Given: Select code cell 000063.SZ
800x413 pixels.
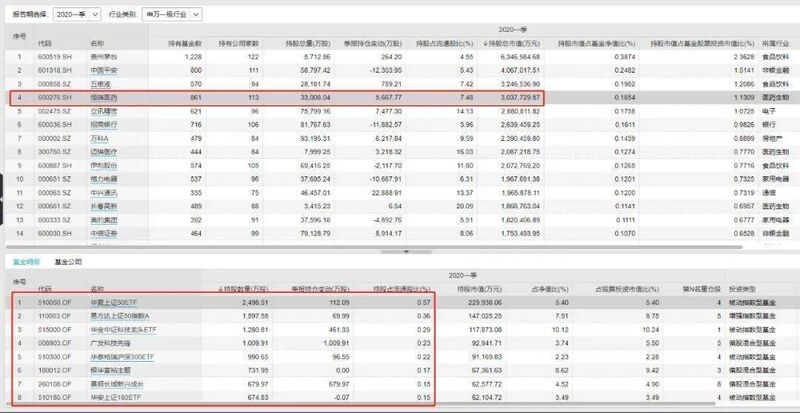Looking at the screenshot, I should (53, 193).
